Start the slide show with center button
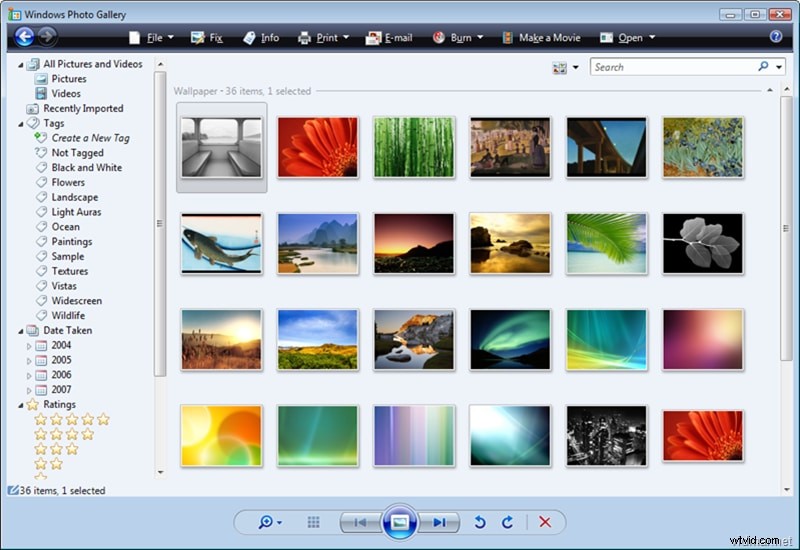800x550 pixels. point(399,522)
